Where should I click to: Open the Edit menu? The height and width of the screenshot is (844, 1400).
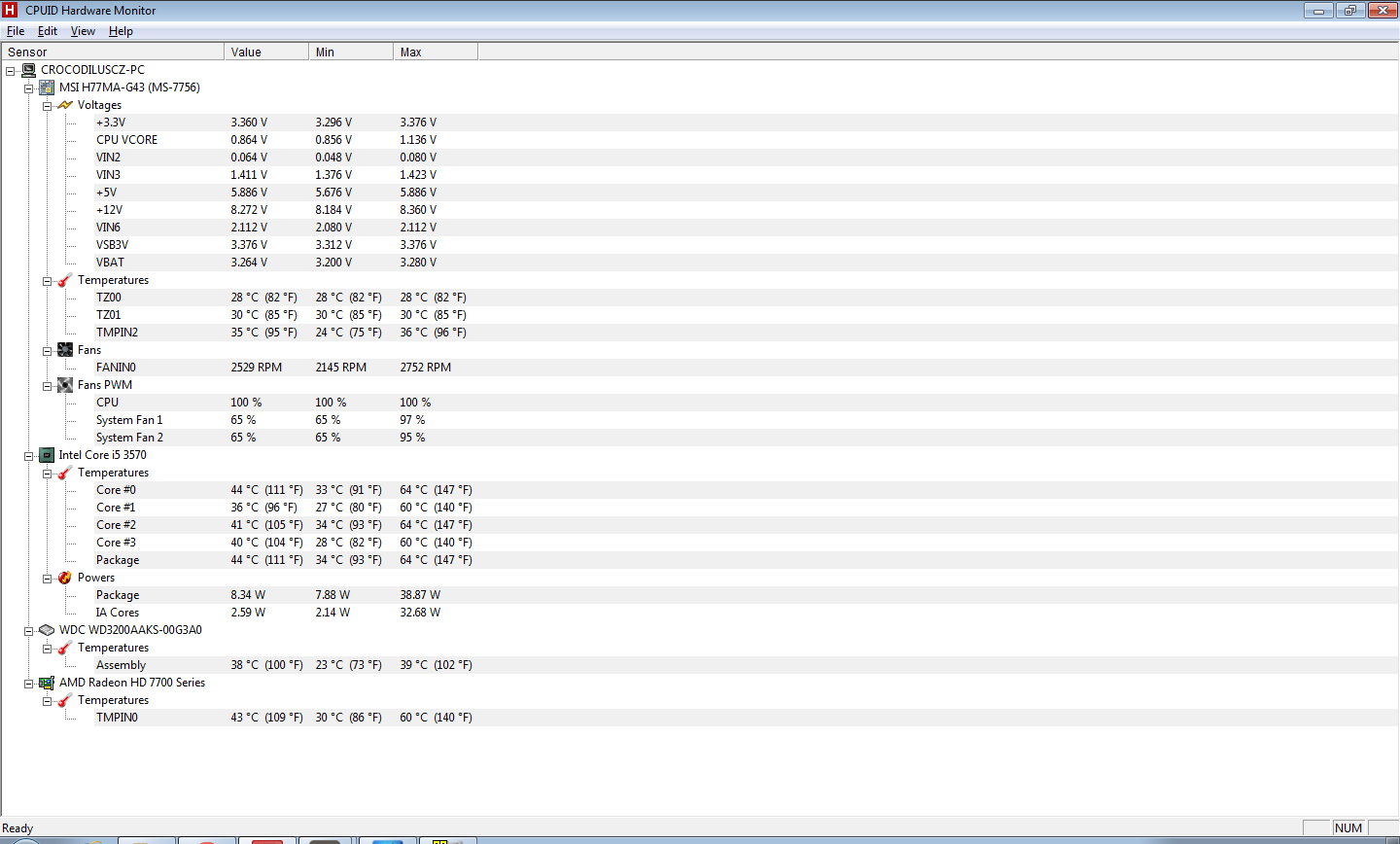pos(48,31)
